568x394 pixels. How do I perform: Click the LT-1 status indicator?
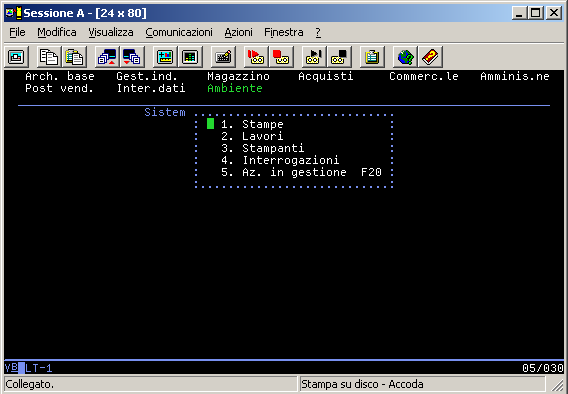pyautogui.click(x=39, y=368)
